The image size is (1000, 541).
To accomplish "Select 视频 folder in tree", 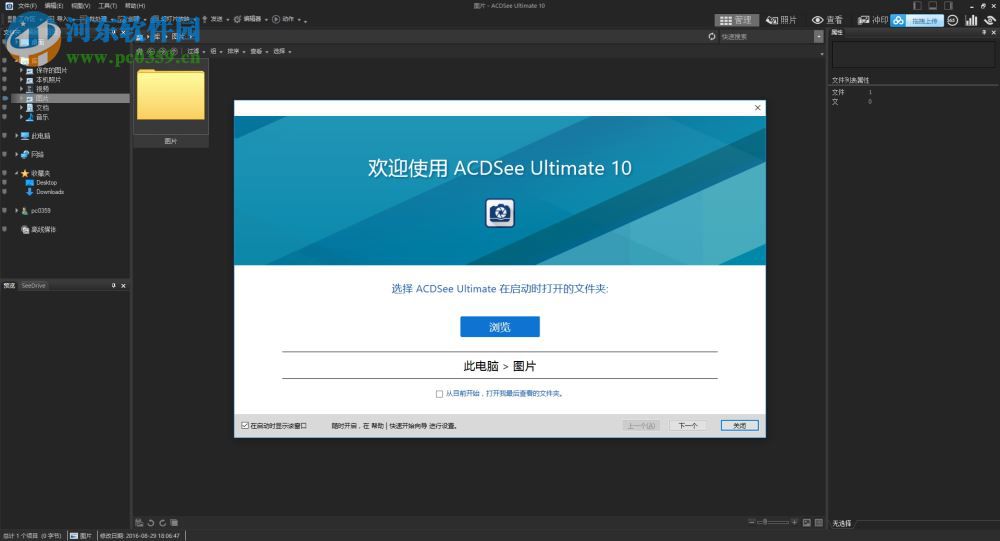I will coord(42,89).
